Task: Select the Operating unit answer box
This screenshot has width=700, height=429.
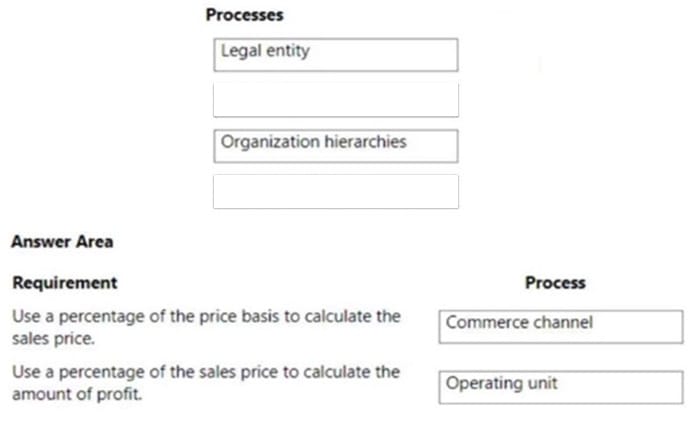Action: [561, 387]
